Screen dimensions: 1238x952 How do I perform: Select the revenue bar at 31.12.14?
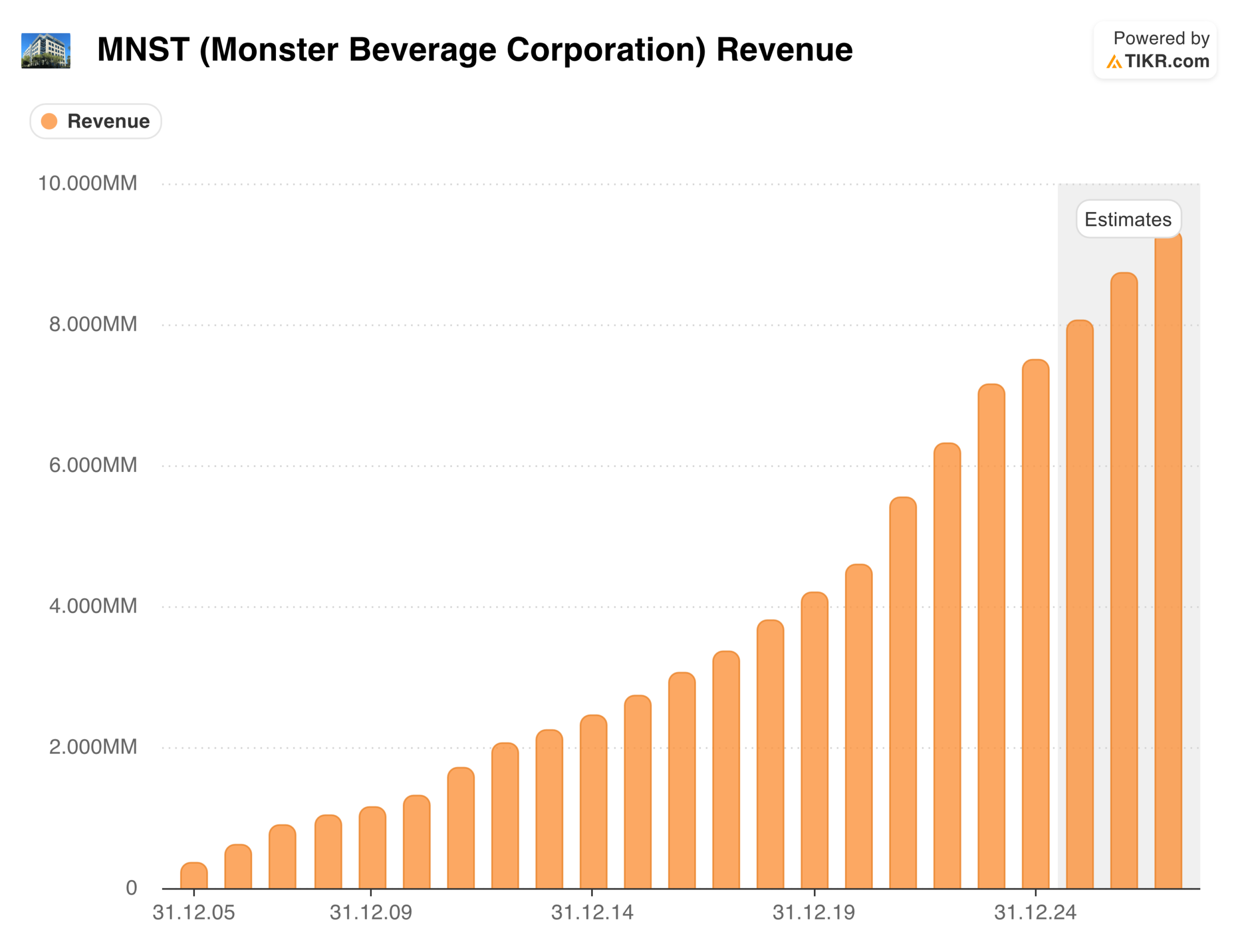593,802
